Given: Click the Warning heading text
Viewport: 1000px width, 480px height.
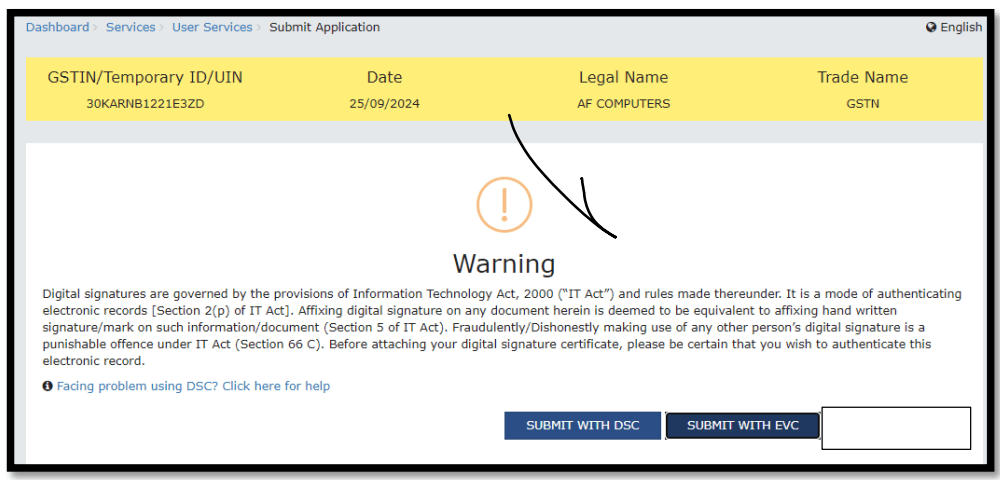Looking at the screenshot, I should [504, 264].
